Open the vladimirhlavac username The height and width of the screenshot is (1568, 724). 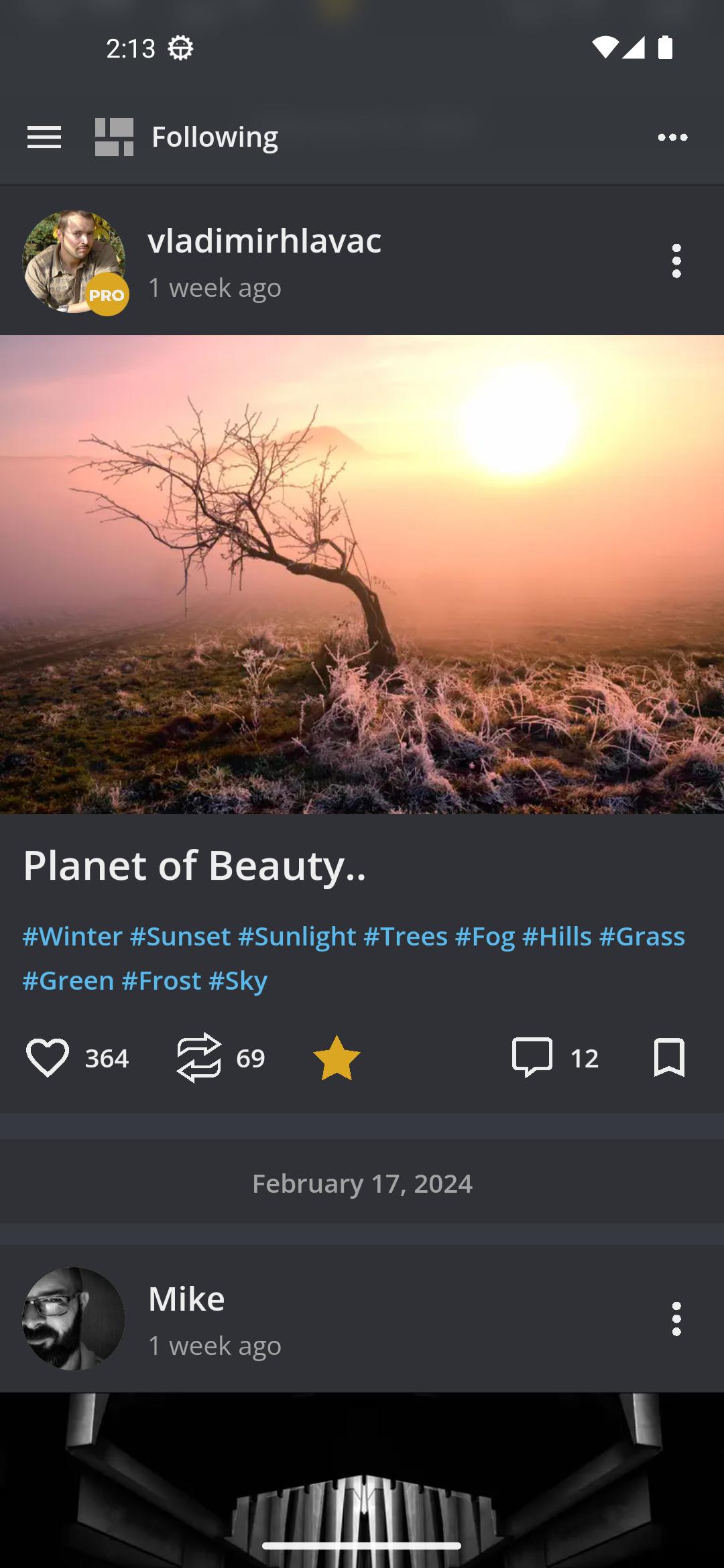click(265, 241)
